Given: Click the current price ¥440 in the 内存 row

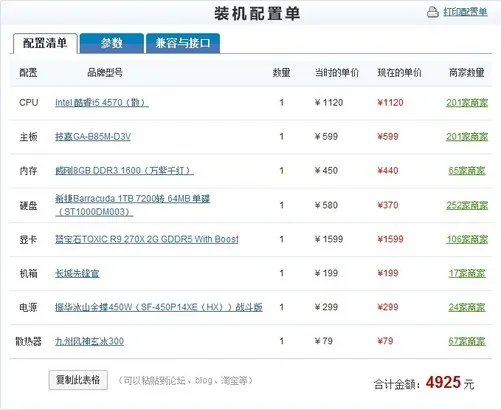Looking at the screenshot, I should [x=388, y=171].
